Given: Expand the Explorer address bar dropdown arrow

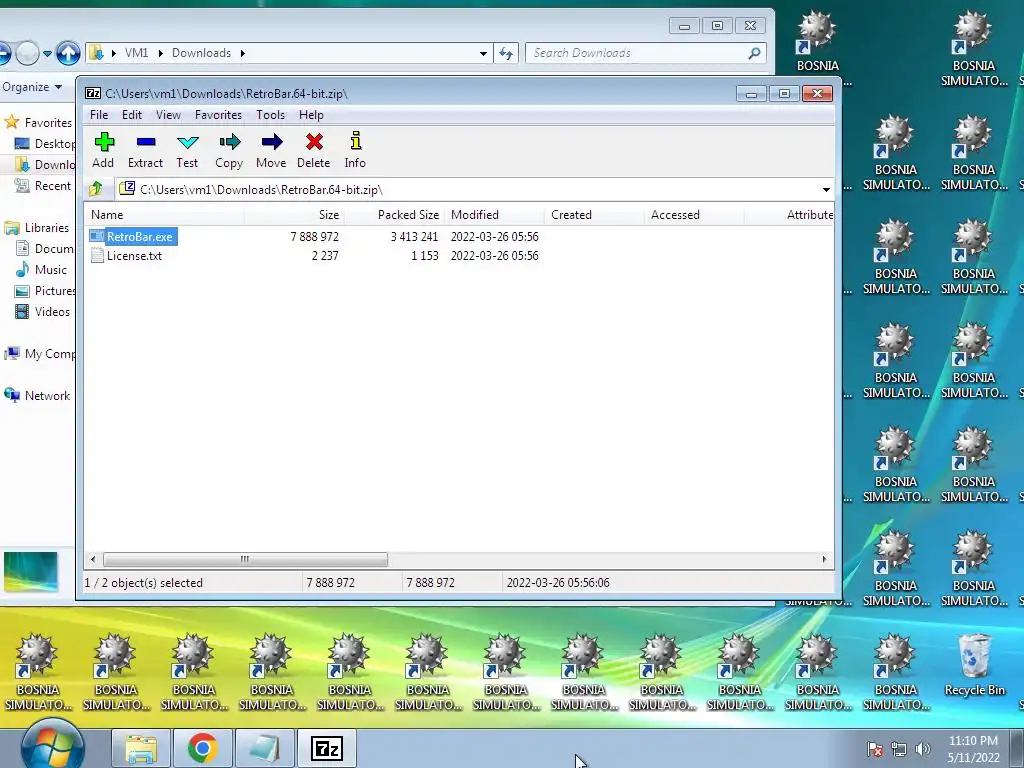Looking at the screenshot, I should coord(483,54).
